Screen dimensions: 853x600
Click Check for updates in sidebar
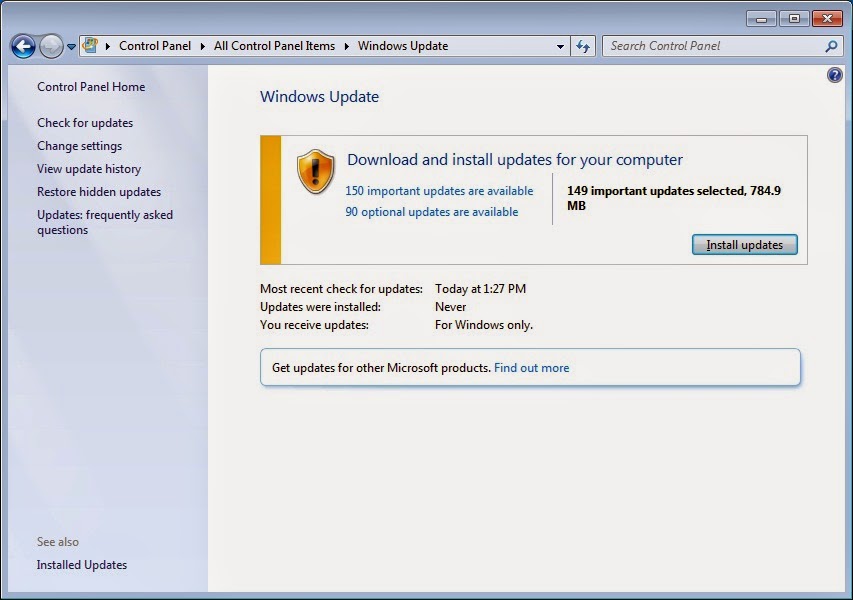[85, 123]
